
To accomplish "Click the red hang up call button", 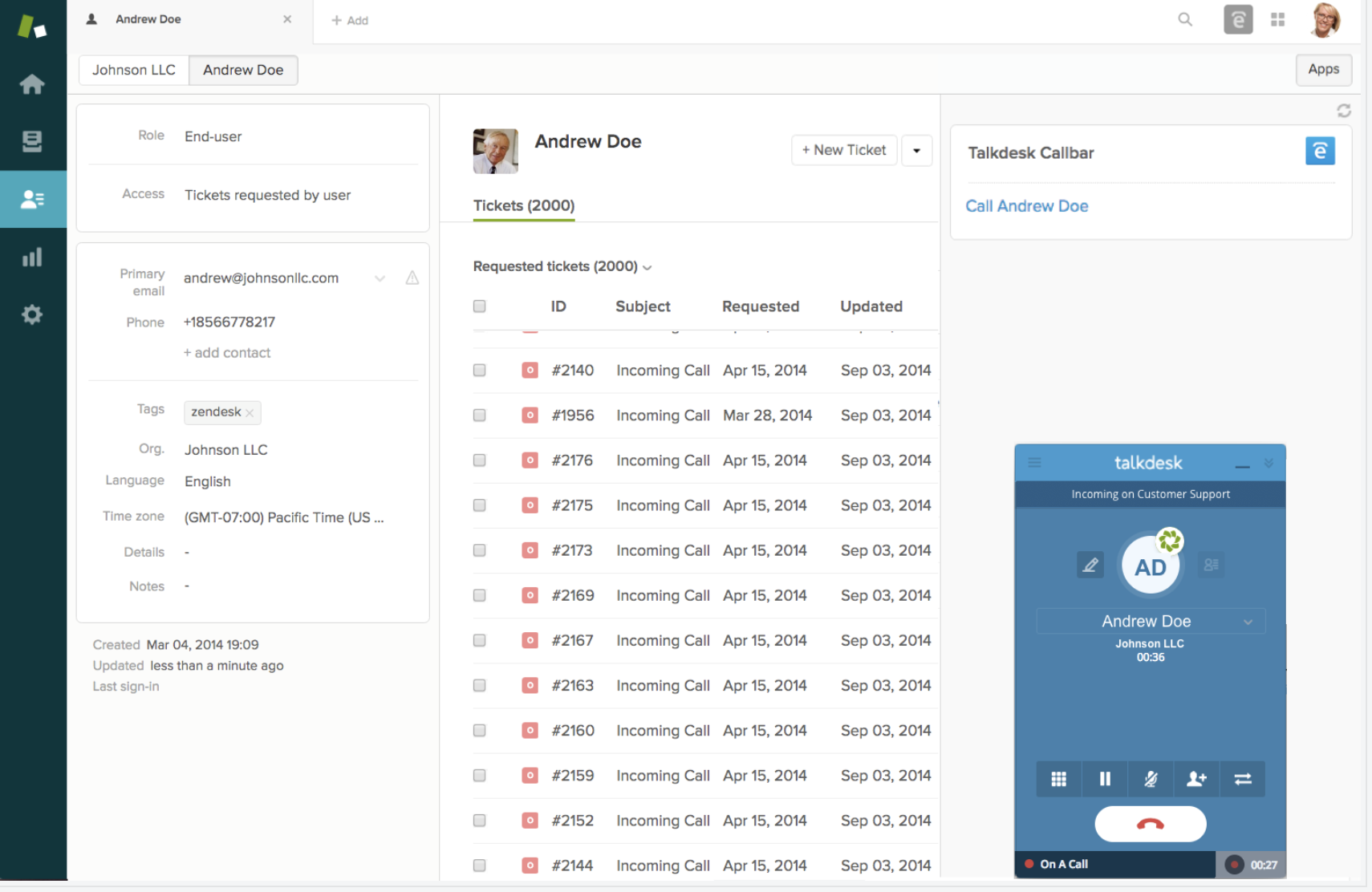I will [x=1150, y=824].
